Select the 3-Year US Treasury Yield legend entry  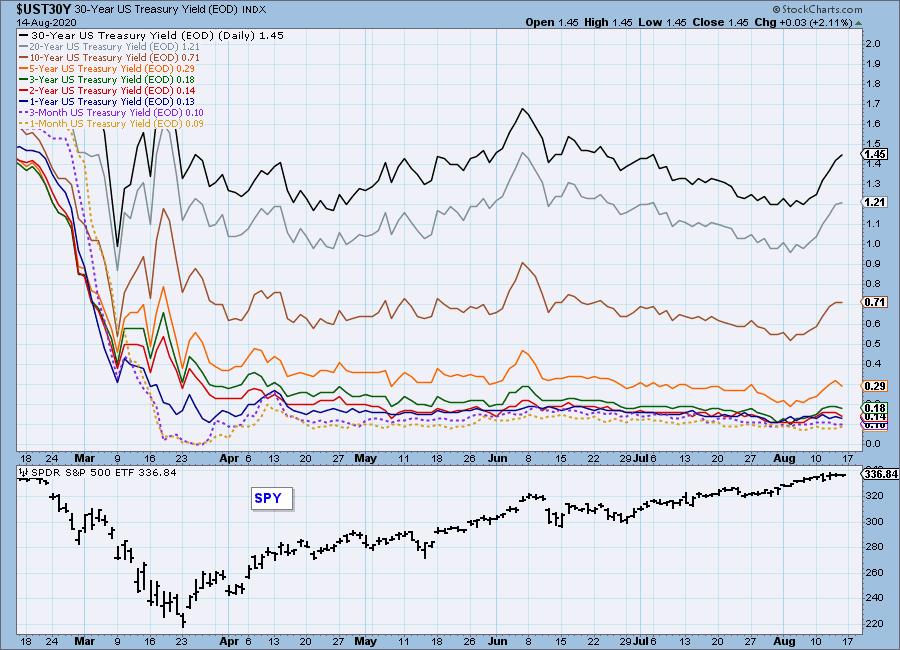107,79
